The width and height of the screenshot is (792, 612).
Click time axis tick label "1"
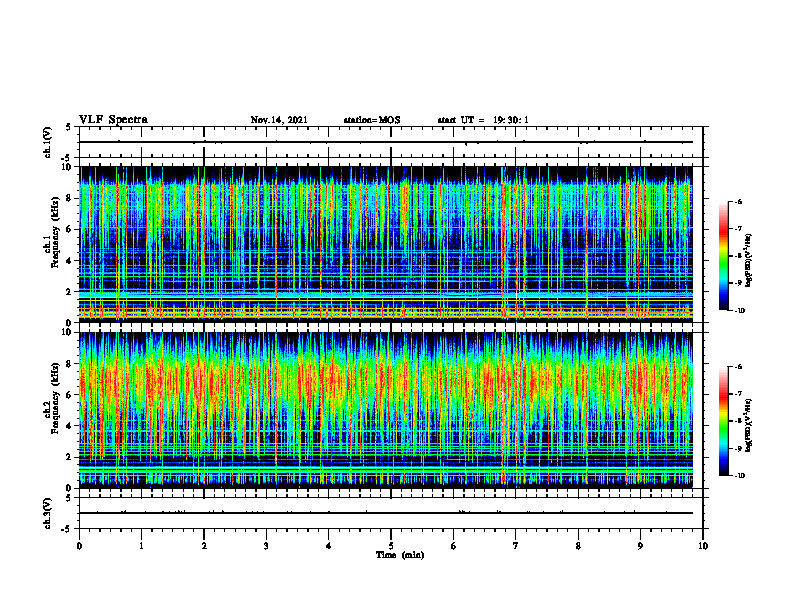(141, 546)
